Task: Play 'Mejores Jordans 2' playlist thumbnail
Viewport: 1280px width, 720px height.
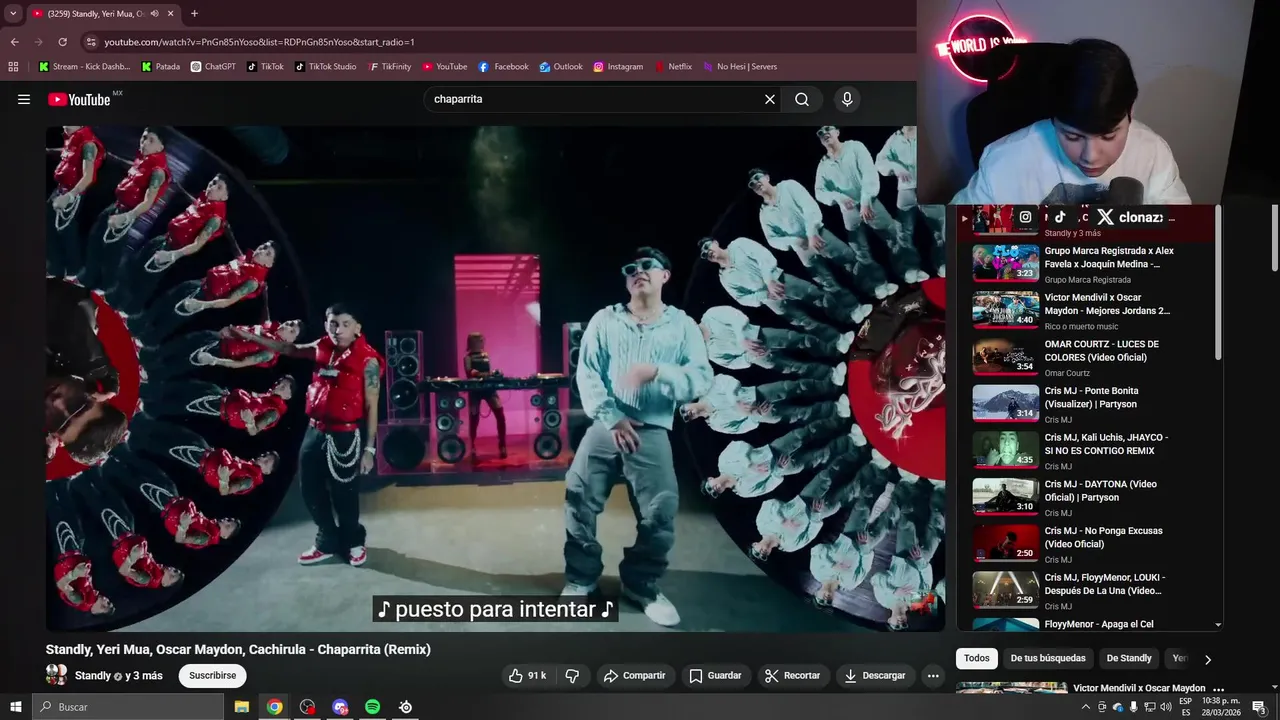Action: 1006,310
